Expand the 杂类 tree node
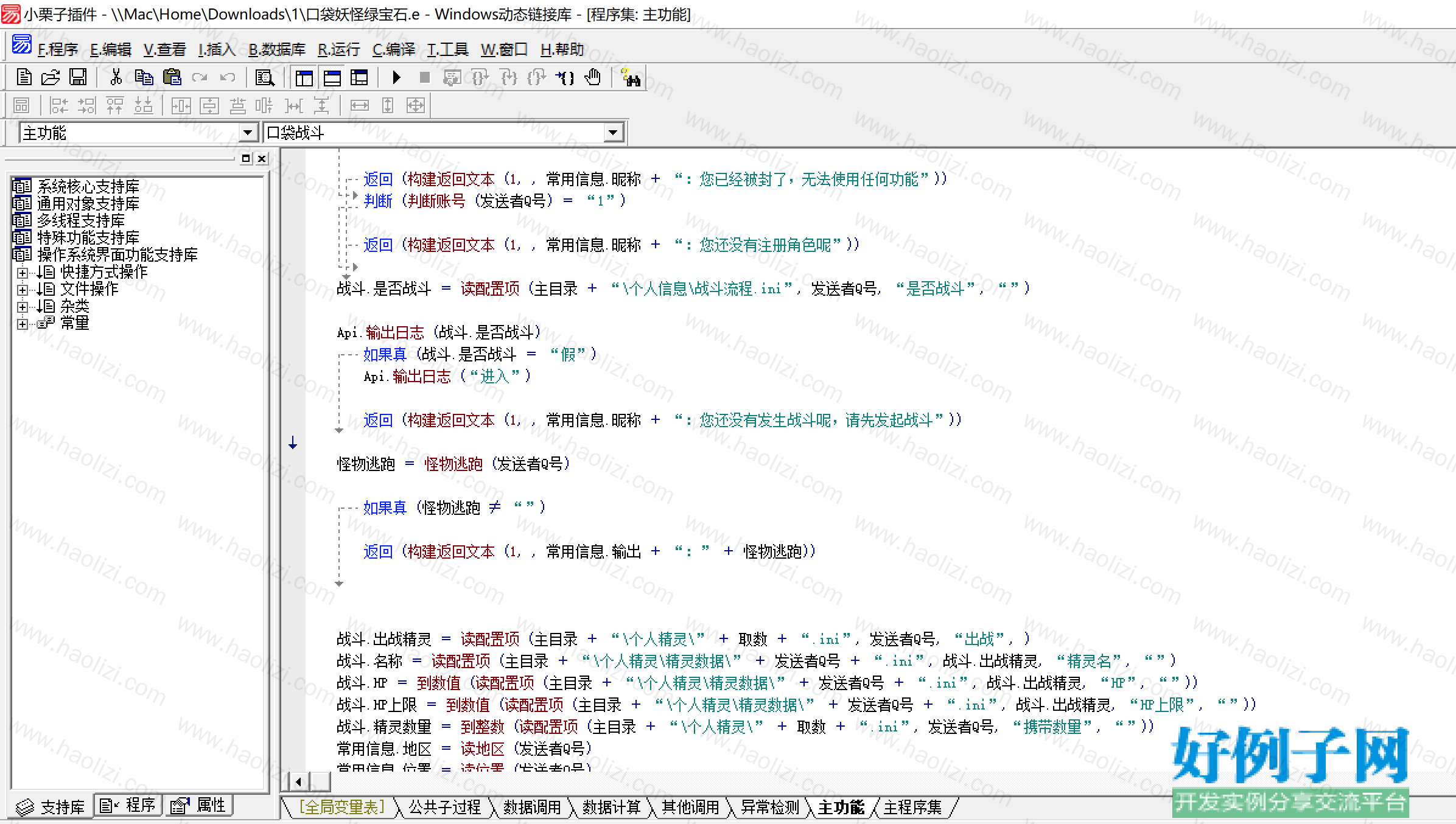This screenshot has width=1456, height=824. coord(23,307)
